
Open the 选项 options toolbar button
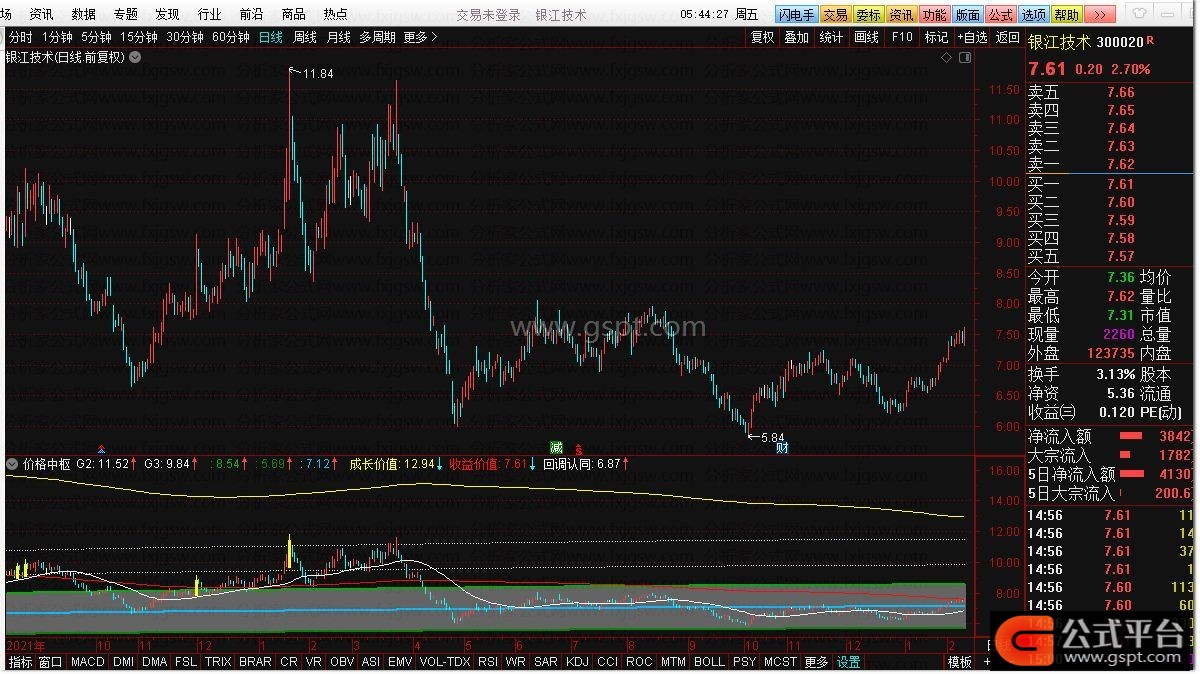coord(1033,15)
